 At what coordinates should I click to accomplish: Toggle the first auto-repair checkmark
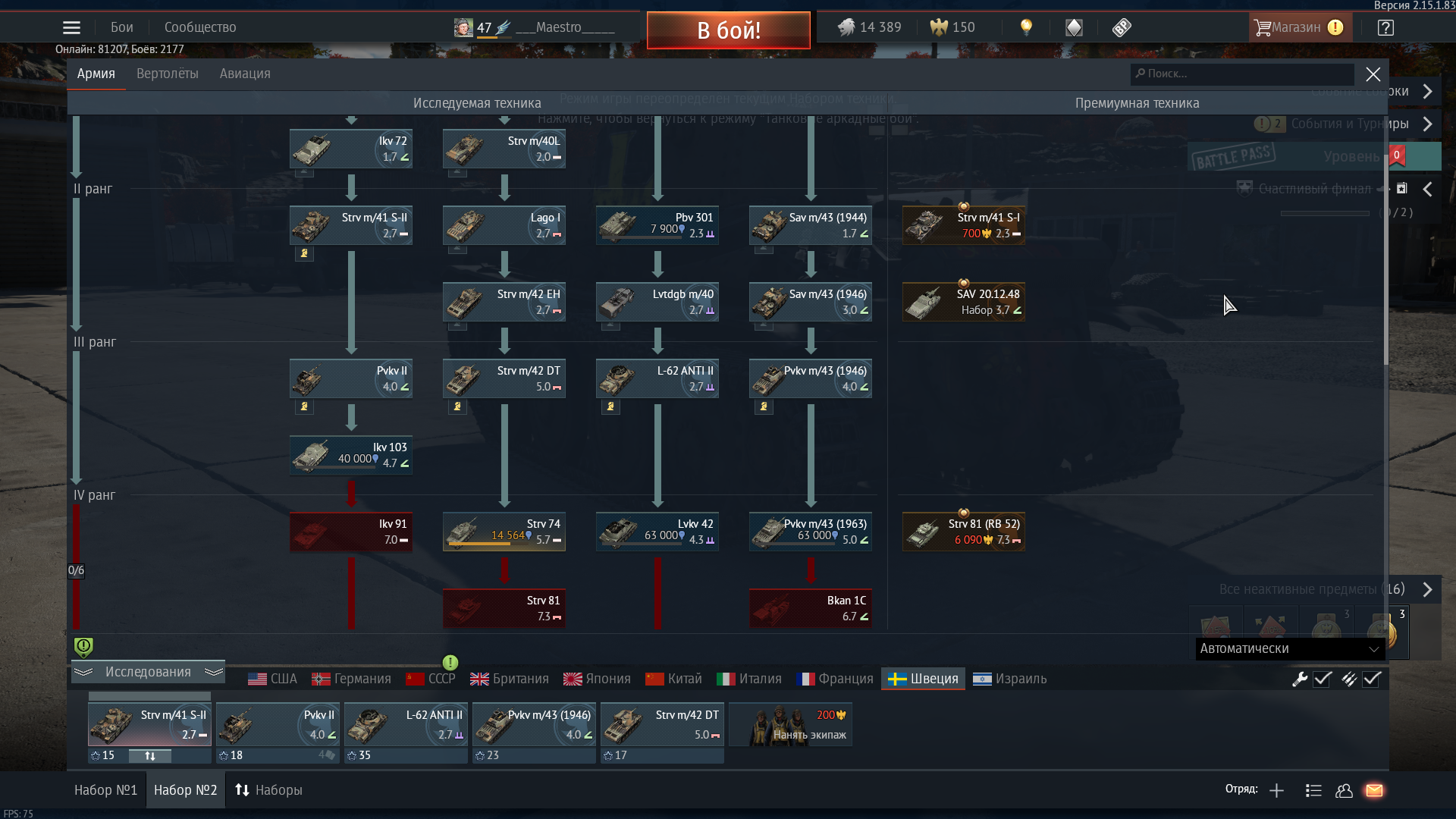[x=1323, y=679]
